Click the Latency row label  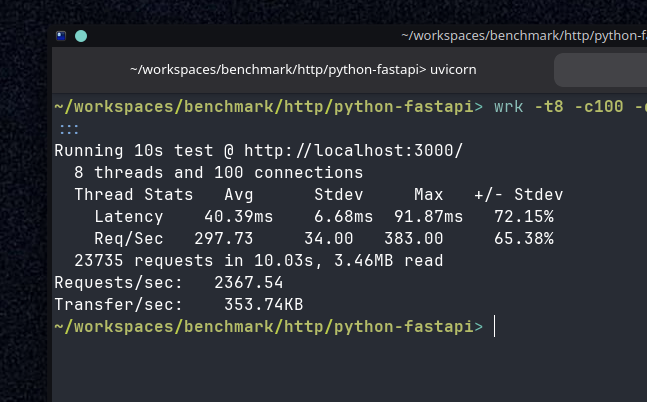point(129,217)
